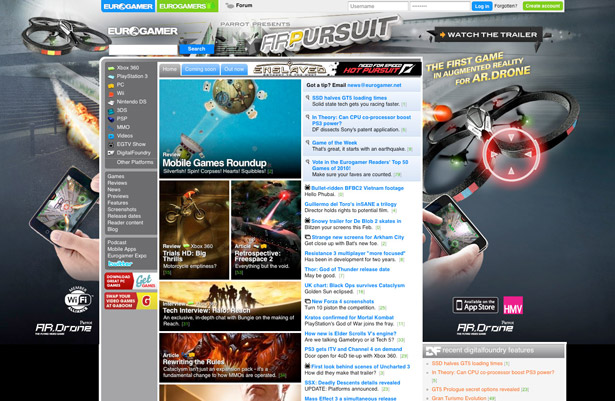615x401 pixels.
Task: Open GT5 Prologue secret options revealed
Action: point(475,390)
